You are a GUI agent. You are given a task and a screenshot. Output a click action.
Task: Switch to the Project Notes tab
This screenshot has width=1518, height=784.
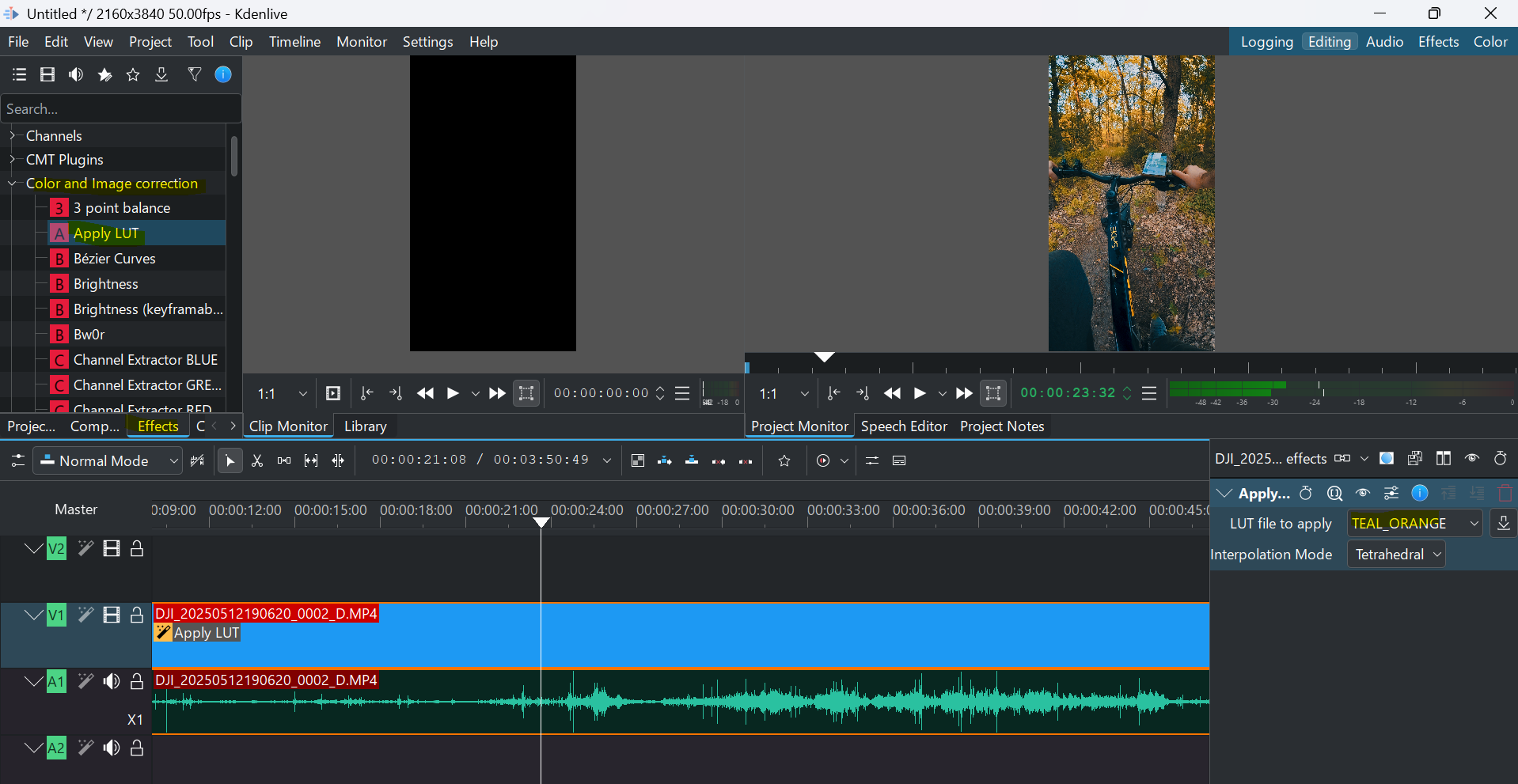point(1002,426)
